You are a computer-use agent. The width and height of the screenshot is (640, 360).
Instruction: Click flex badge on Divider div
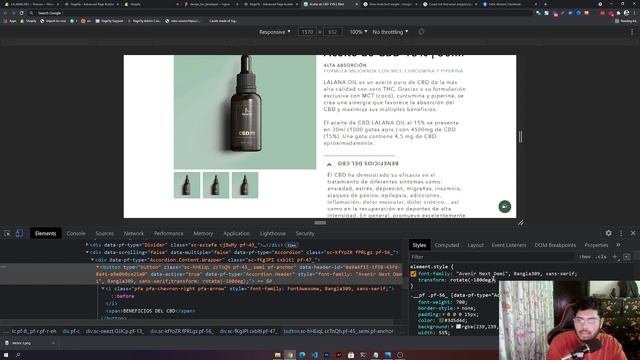tap(291, 245)
